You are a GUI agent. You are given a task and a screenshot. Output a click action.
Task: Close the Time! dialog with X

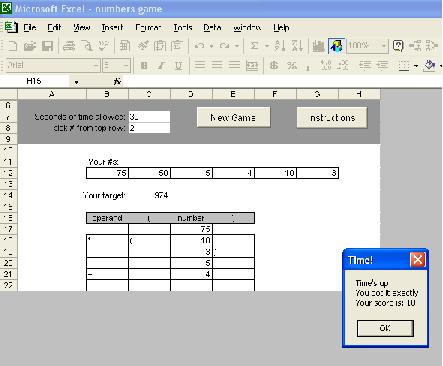418,260
